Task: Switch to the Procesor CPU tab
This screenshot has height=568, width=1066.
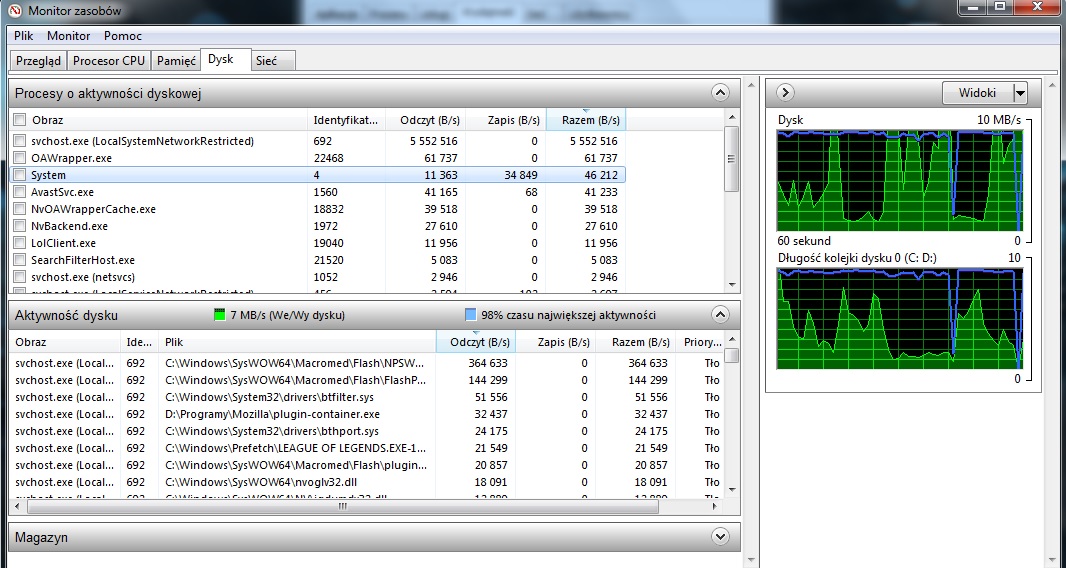Action: 109,61
